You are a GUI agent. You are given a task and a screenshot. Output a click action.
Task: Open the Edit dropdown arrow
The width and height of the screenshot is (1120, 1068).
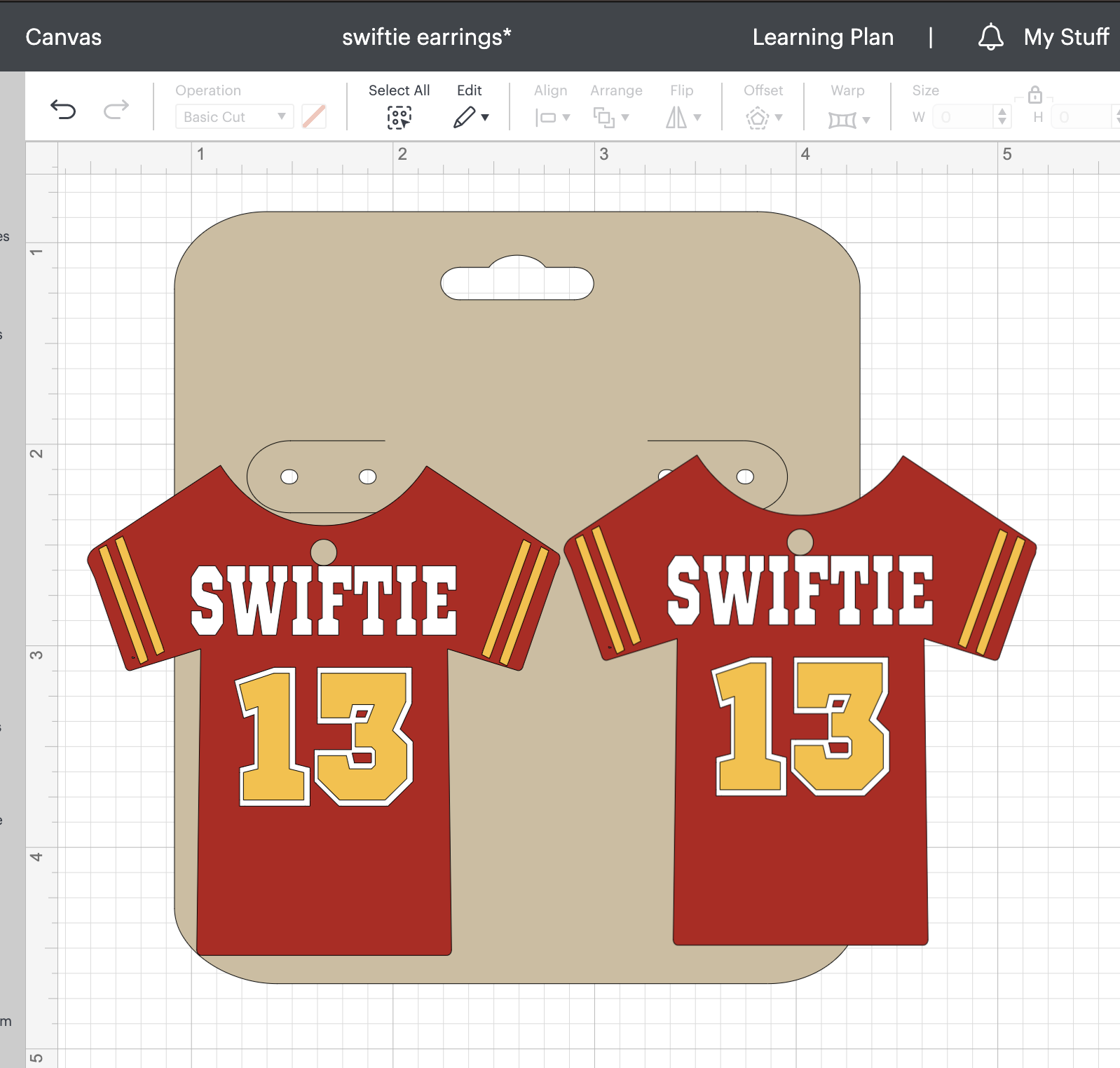(485, 118)
